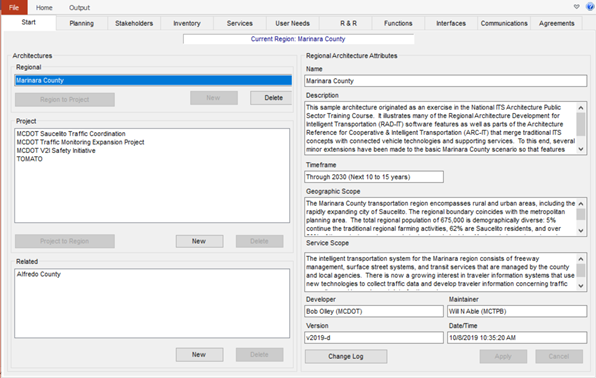Switch to the Services tab
The height and width of the screenshot is (378, 596).
(239, 23)
